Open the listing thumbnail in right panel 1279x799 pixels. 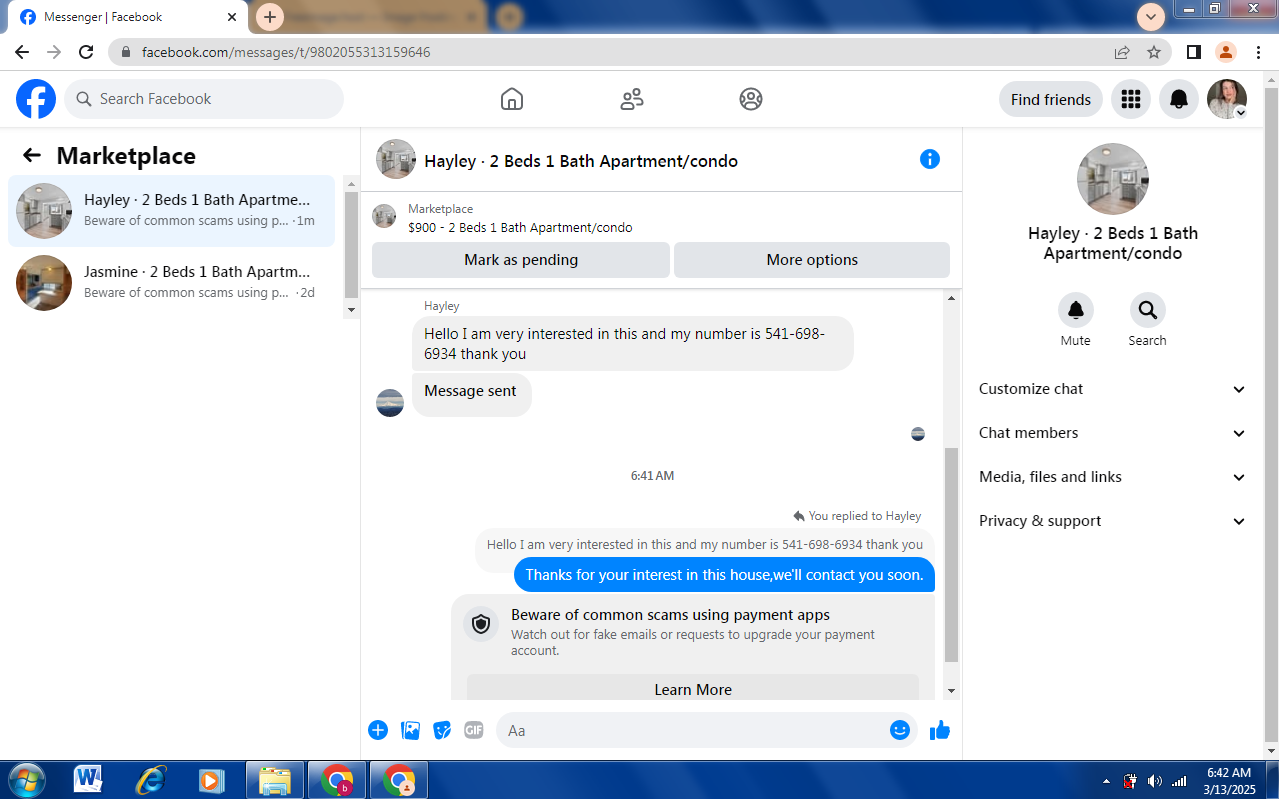(x=1112, y=179)
